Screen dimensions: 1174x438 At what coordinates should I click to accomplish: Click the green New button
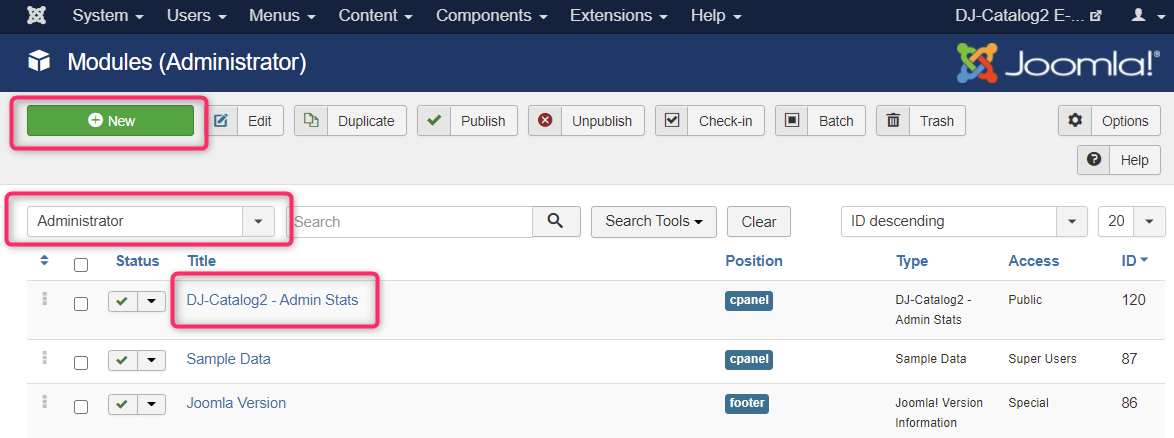tap(110, 121)
